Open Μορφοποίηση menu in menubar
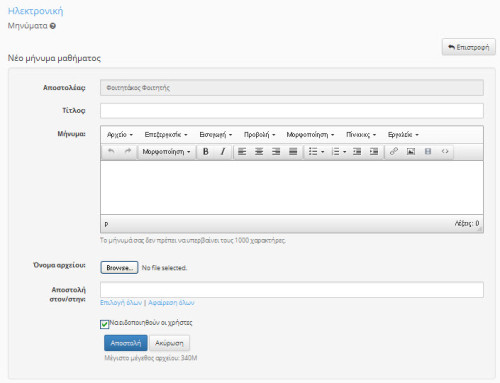 (310, 135)
